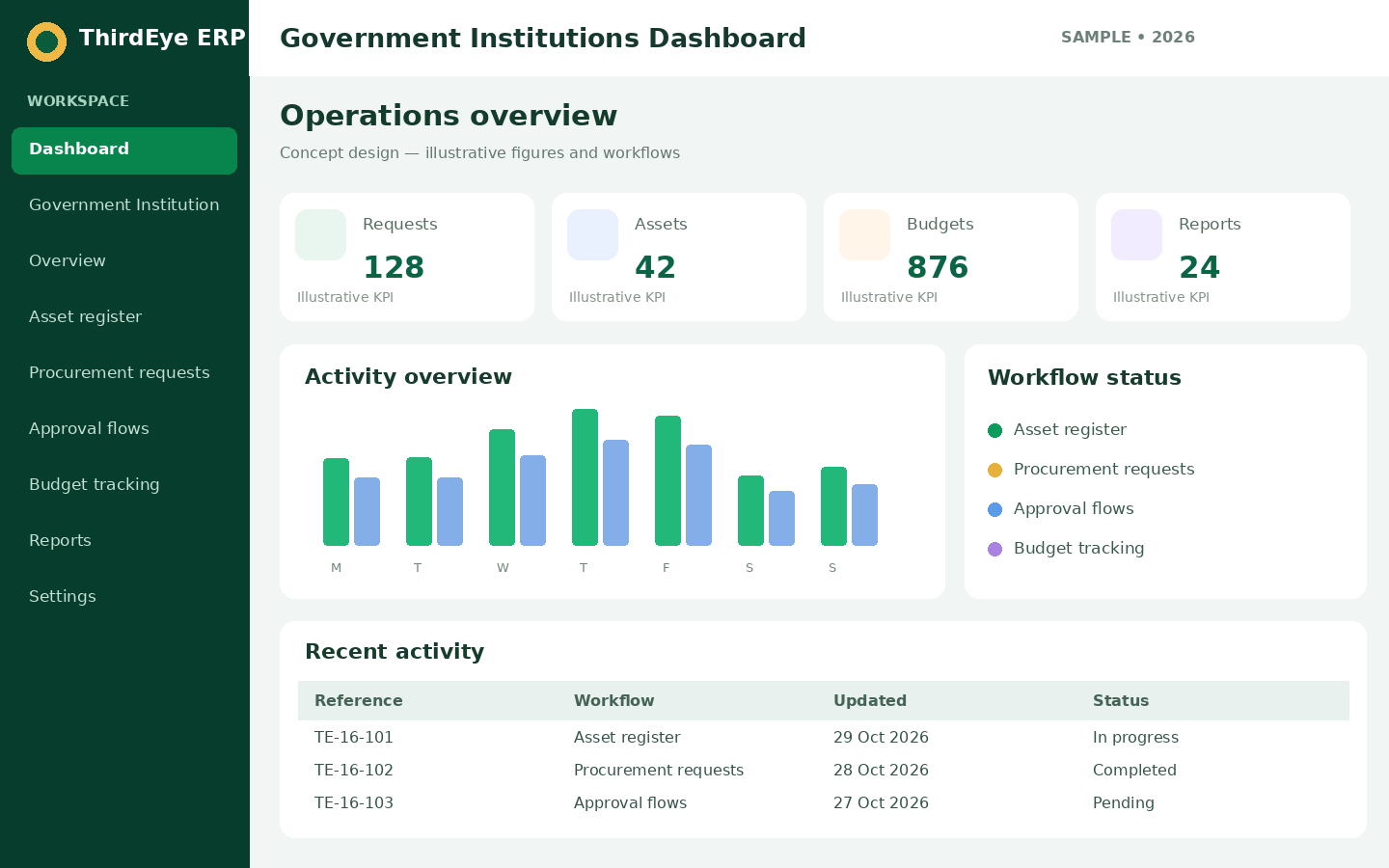Click the green Thursday bar in chart

pos(585,477)
